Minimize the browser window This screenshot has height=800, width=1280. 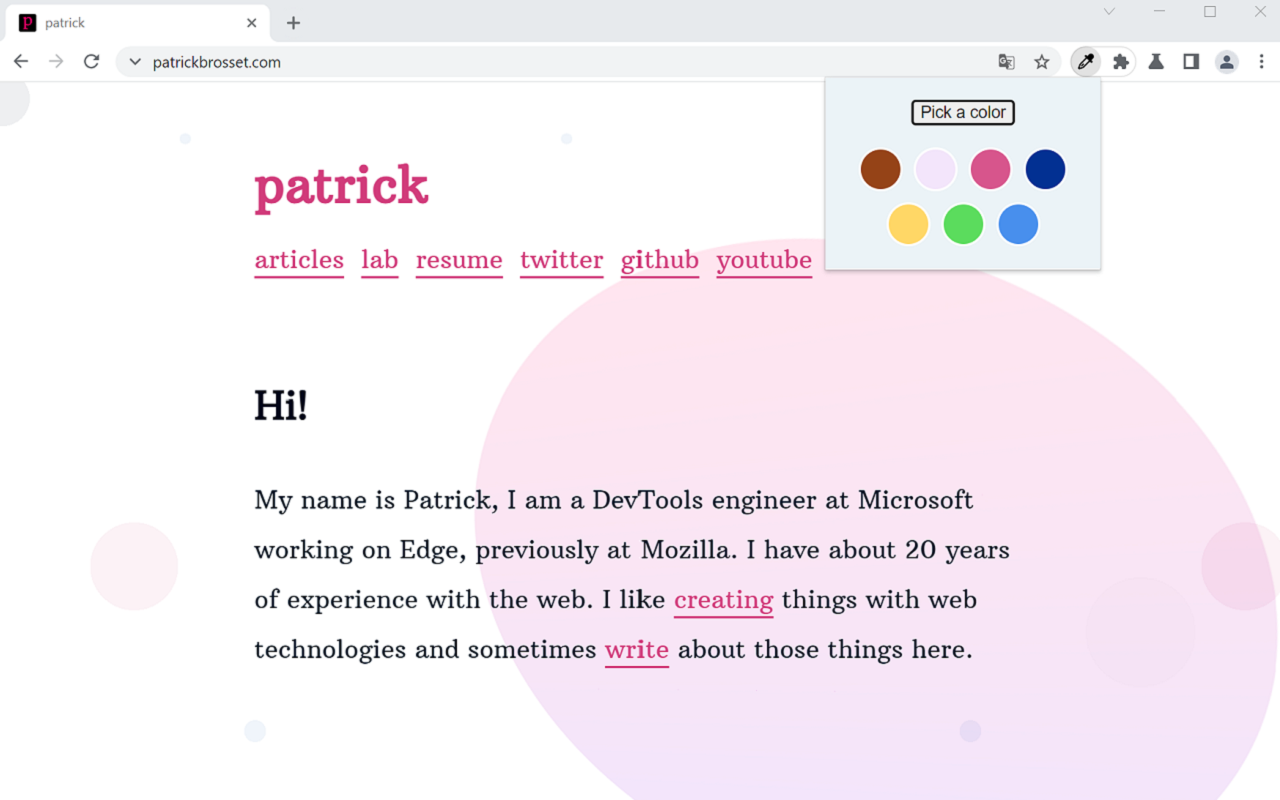point(1160,12)
